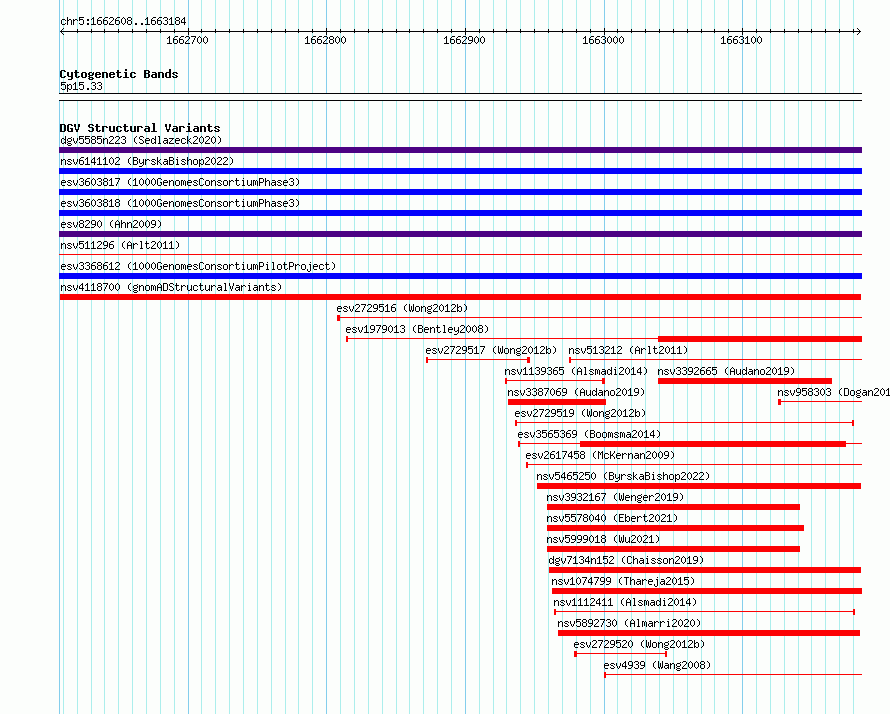
Task: Click ruler position 1662800
Action: (325, 40)
